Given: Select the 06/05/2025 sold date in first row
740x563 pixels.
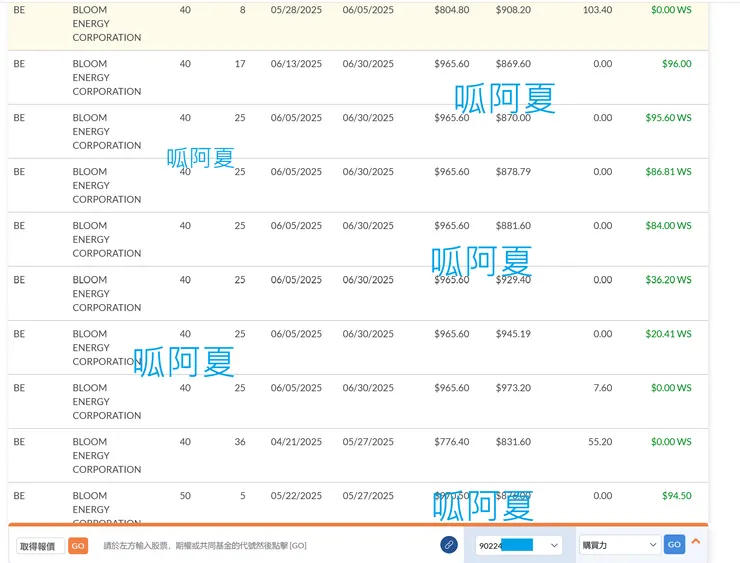Looking at the screenshot, I should [368, 10].
